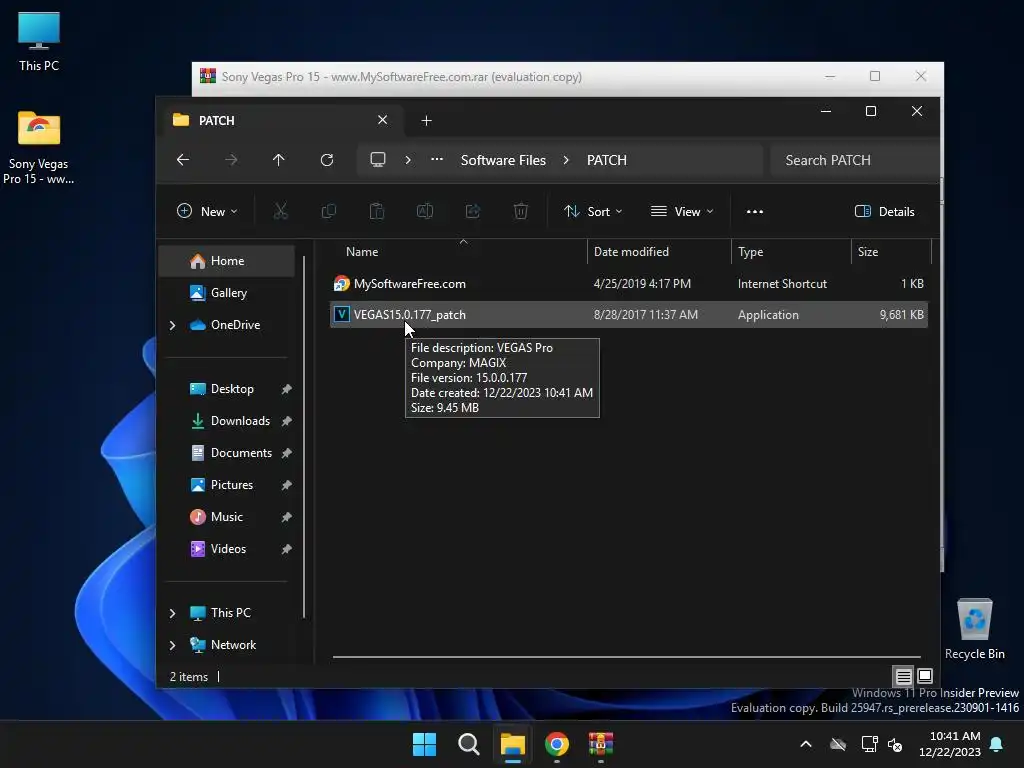Click the Copy toolbar icon

[328, 211]
